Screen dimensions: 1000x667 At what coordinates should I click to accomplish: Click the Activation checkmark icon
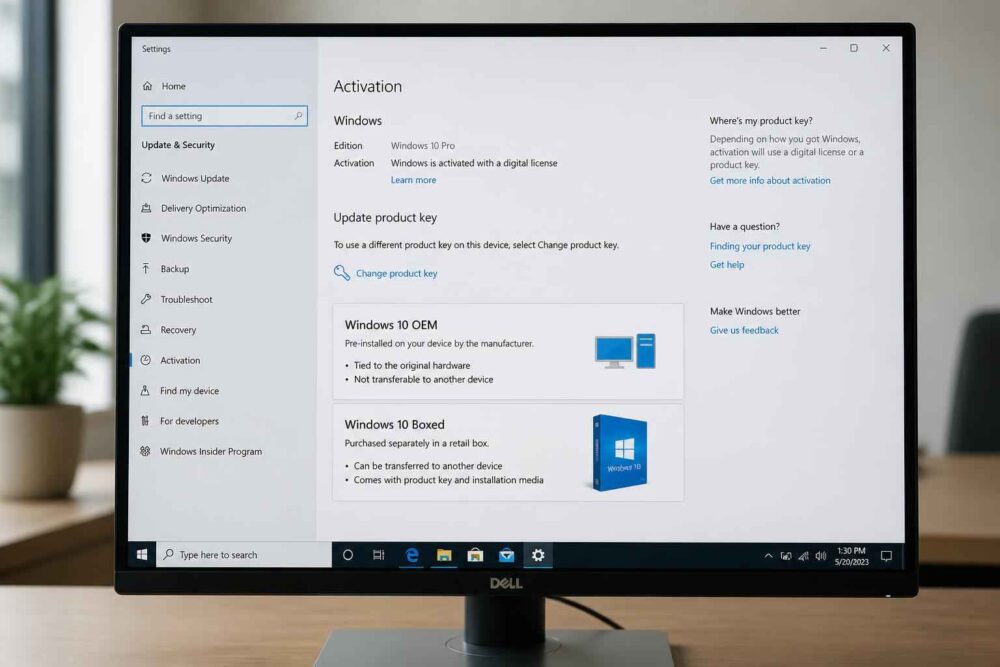145,360
